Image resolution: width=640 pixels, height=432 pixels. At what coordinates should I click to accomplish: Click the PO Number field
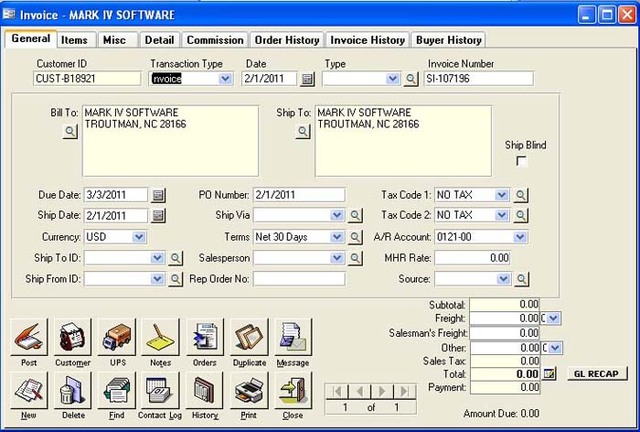(x=299, y=195)
